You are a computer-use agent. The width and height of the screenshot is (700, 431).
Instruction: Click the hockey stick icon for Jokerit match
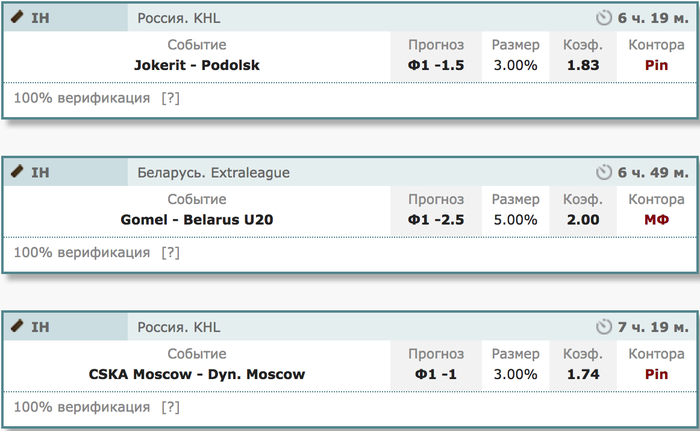(17, 17)
